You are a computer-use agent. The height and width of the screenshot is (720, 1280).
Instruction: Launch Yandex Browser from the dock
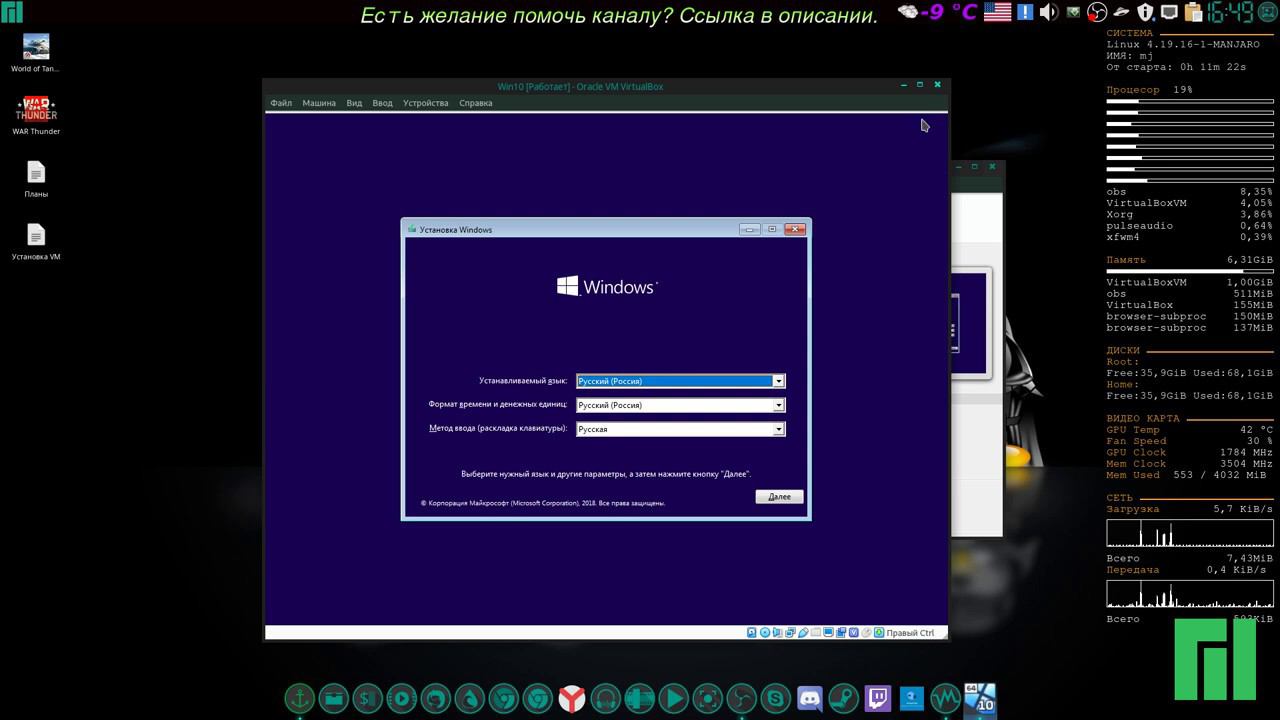pos(572,697)
